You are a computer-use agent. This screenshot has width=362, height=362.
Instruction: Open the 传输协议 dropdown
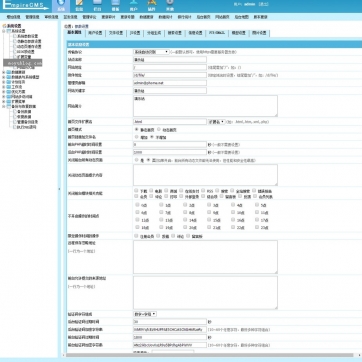click(x=152, y=52)
